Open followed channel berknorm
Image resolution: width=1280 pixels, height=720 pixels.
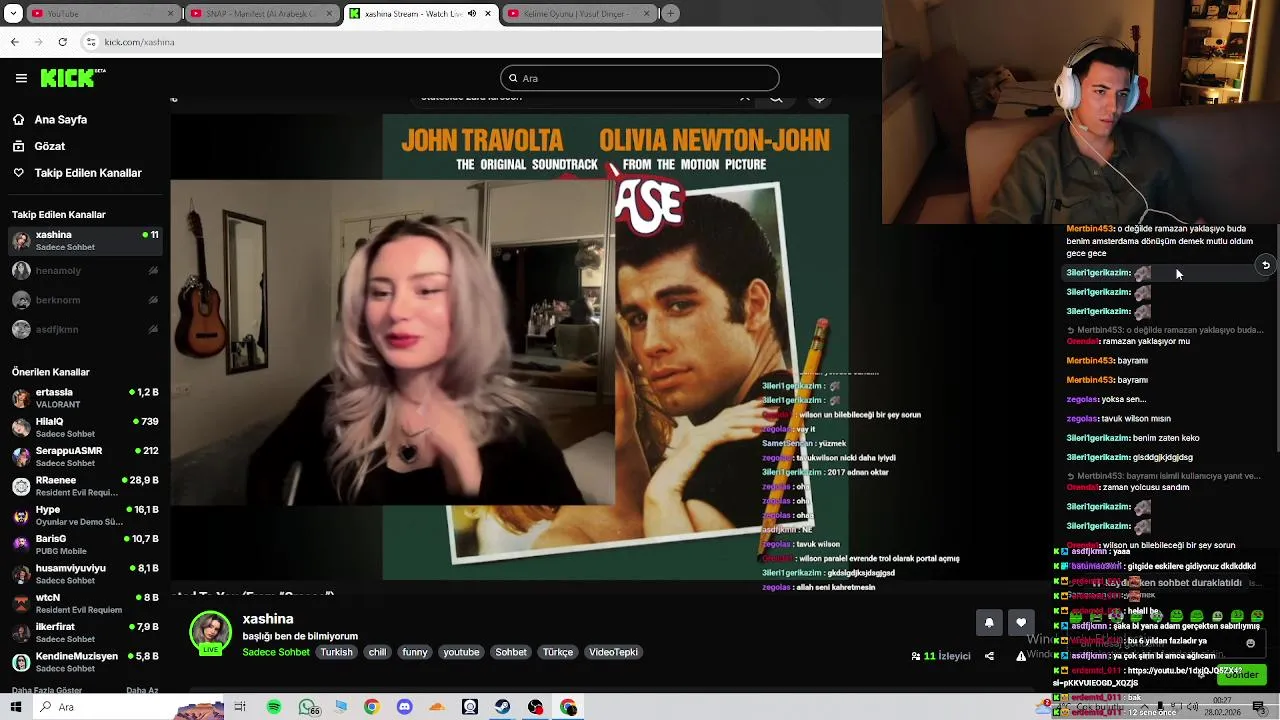click(x=85, y=300)
